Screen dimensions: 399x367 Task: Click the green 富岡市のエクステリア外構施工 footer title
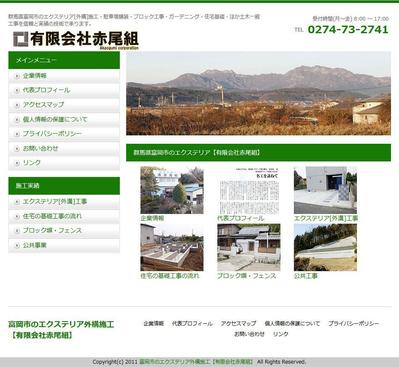point(61,330)
